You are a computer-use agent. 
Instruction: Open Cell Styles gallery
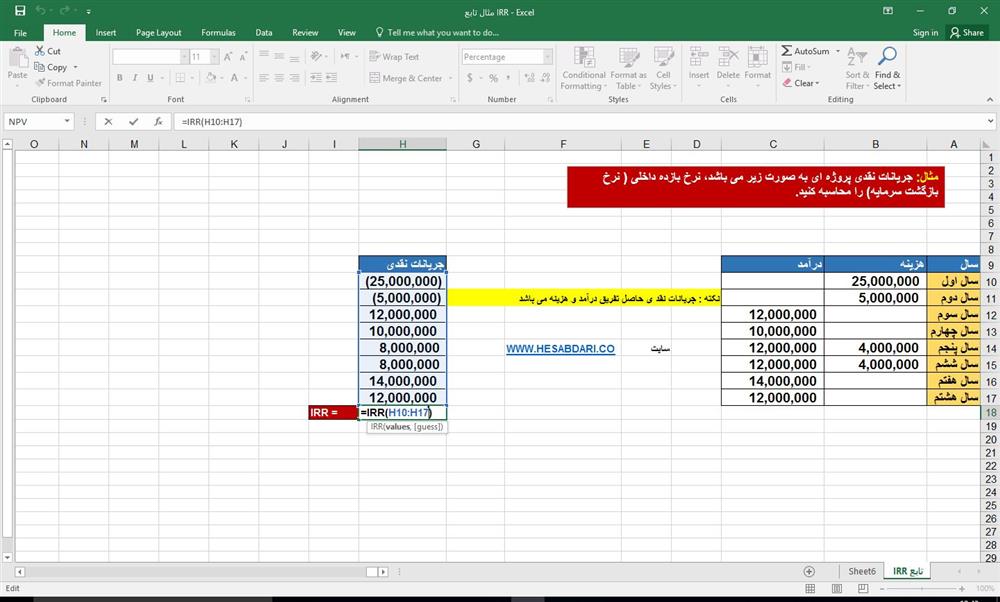tap(663, 66)
